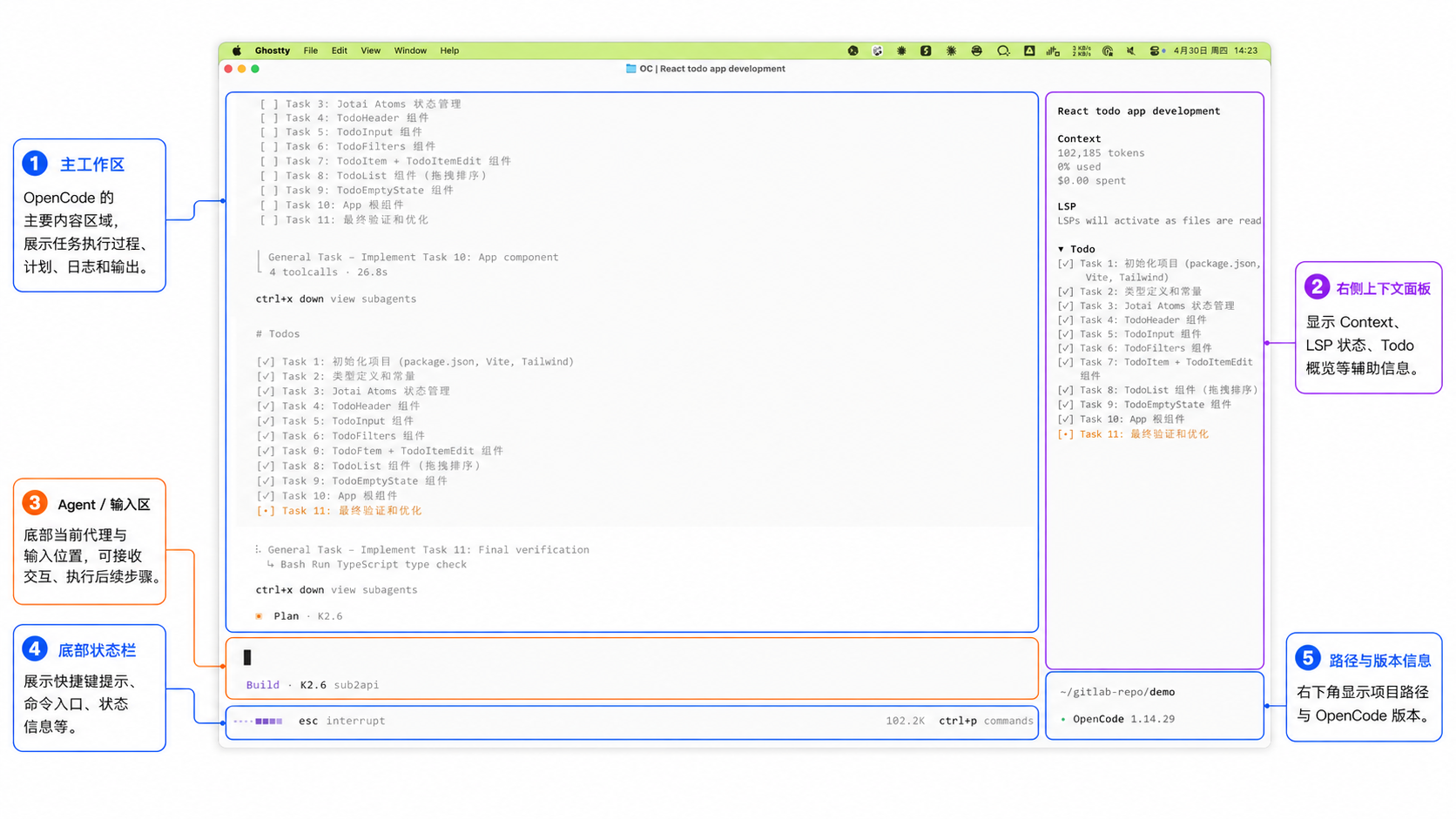Click the sub2api provider label
The width and height of the screenshot is (1456, 819).
(x=356, y=685)
